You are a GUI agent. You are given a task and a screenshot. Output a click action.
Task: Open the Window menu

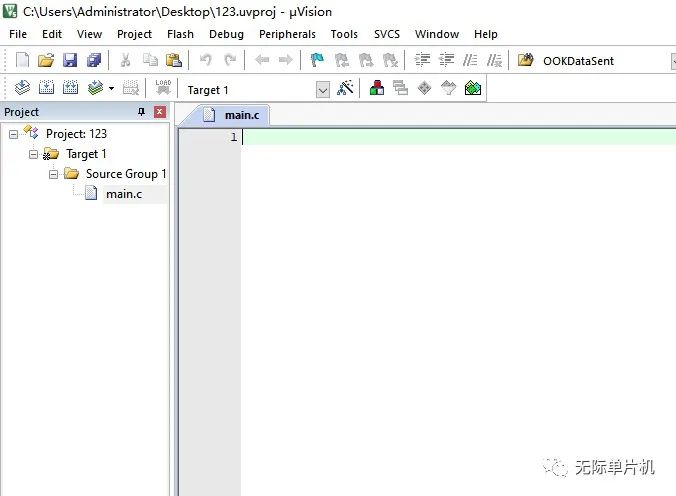click(x=437, y=34)
